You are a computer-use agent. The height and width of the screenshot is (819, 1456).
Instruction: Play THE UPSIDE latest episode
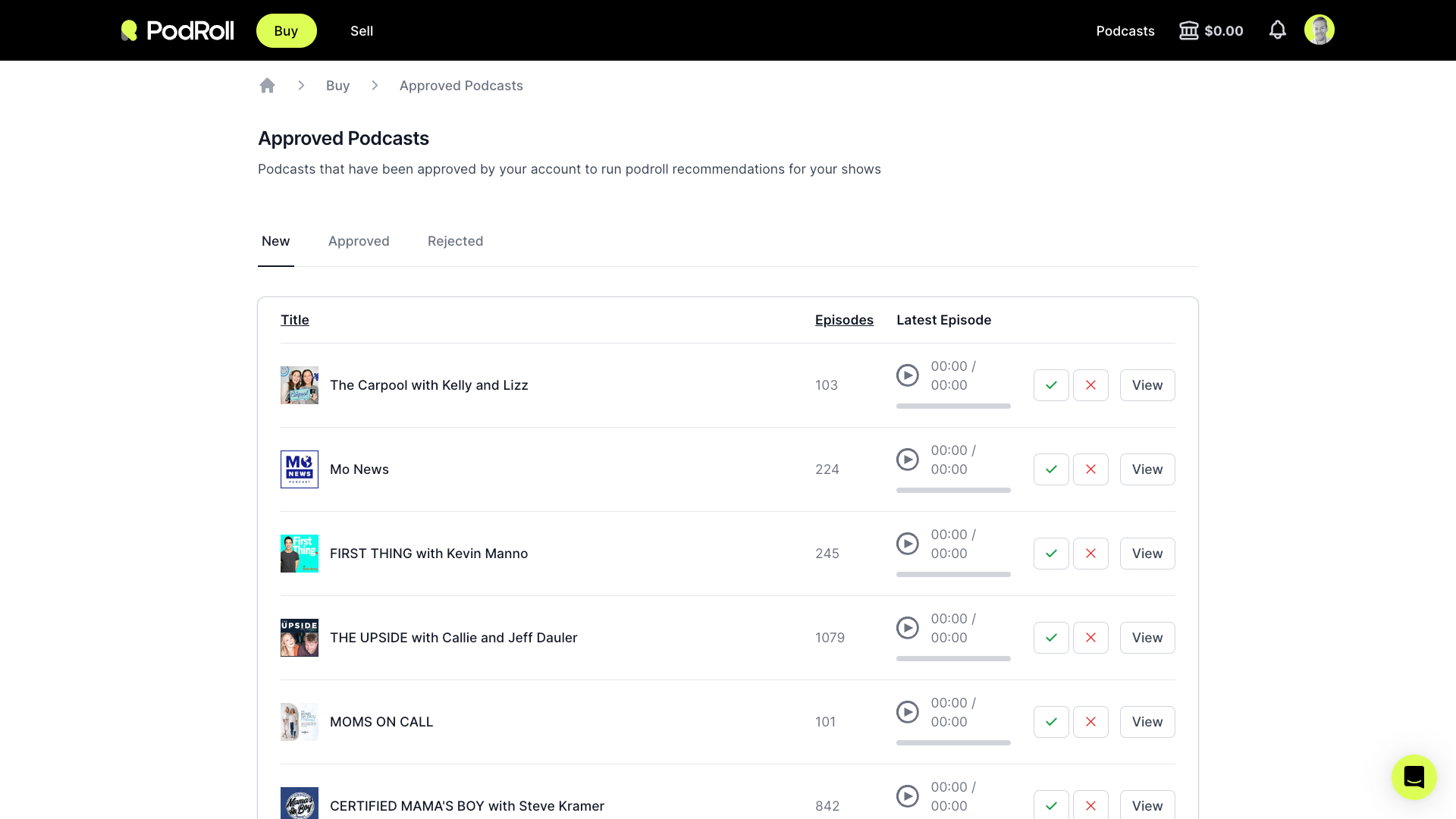[908, 628]
